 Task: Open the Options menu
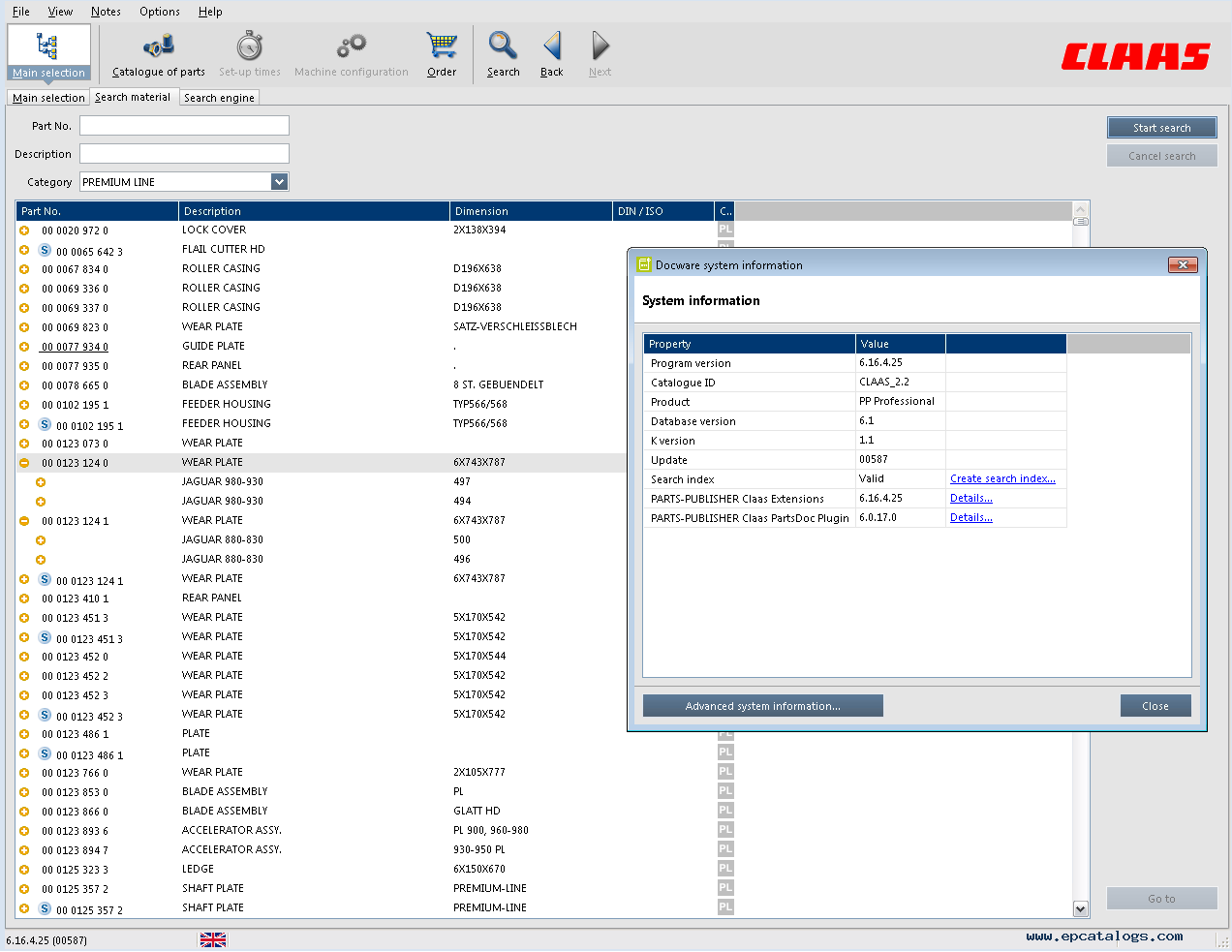tap(160, 12)
